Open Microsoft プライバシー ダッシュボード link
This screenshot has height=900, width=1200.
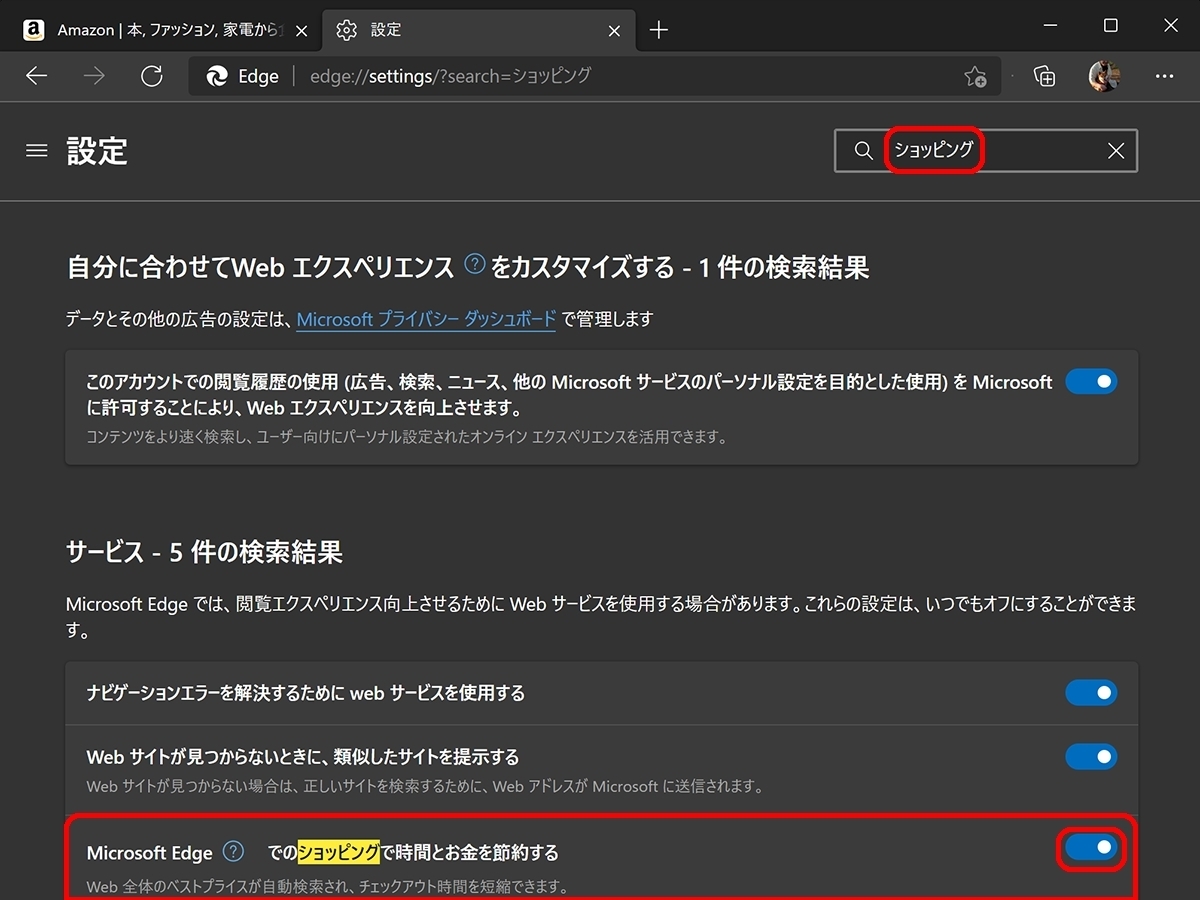point(427,319)
